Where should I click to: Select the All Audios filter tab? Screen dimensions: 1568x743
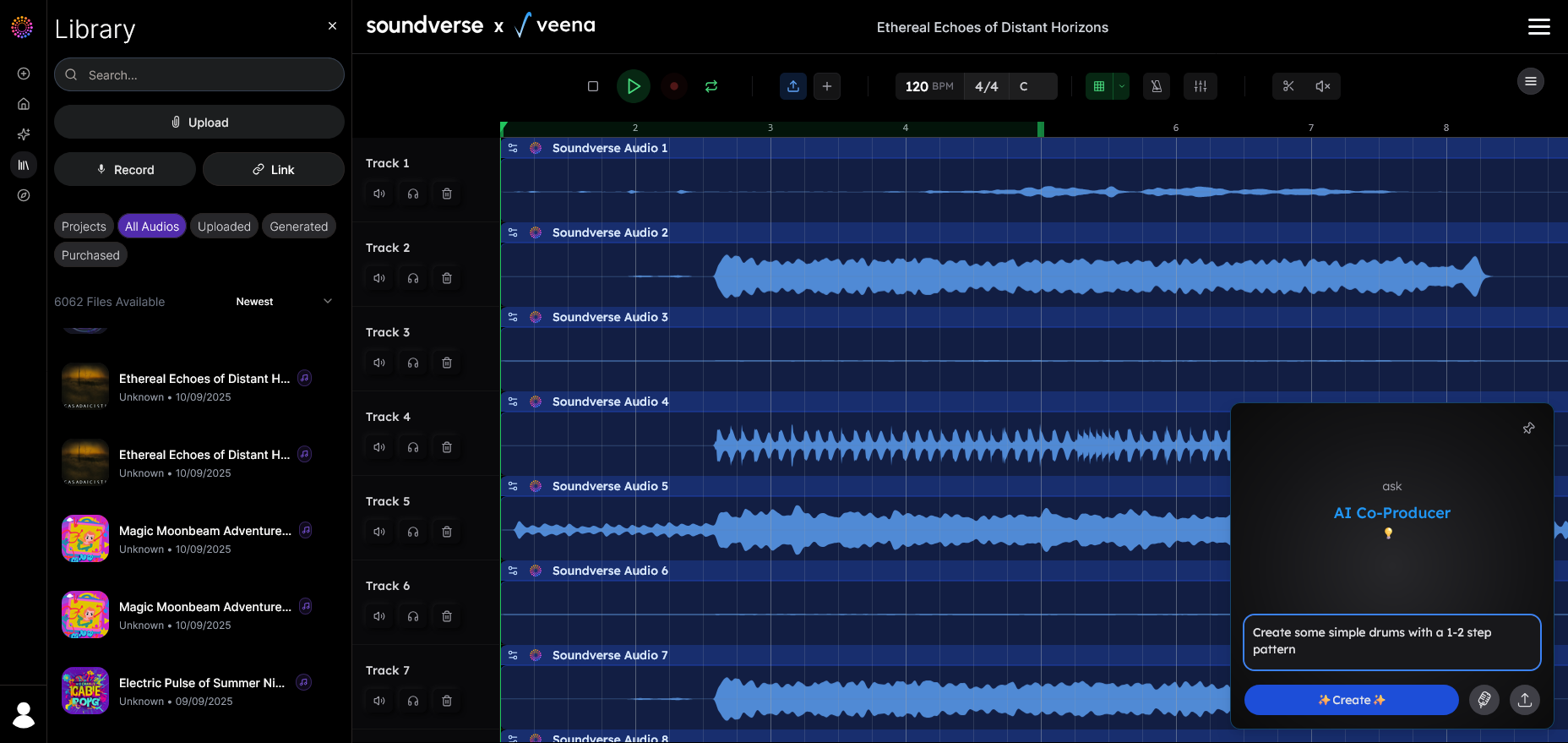click(152, 227)
